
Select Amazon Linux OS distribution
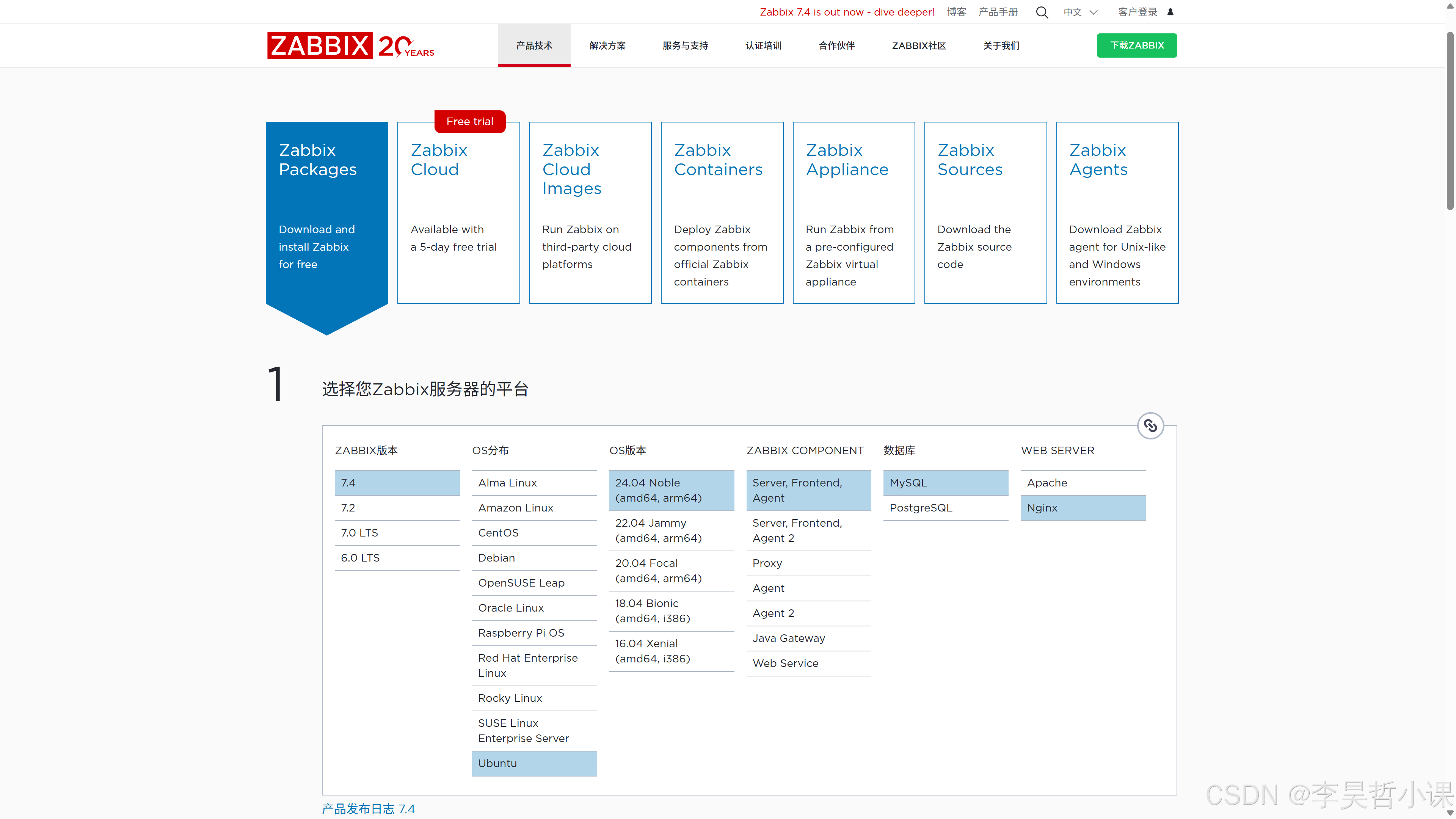[534, 508]
